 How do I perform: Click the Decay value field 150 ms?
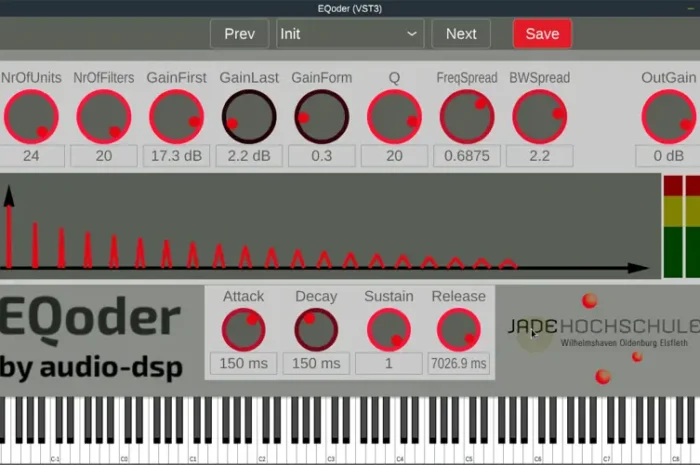pos(316,363)
